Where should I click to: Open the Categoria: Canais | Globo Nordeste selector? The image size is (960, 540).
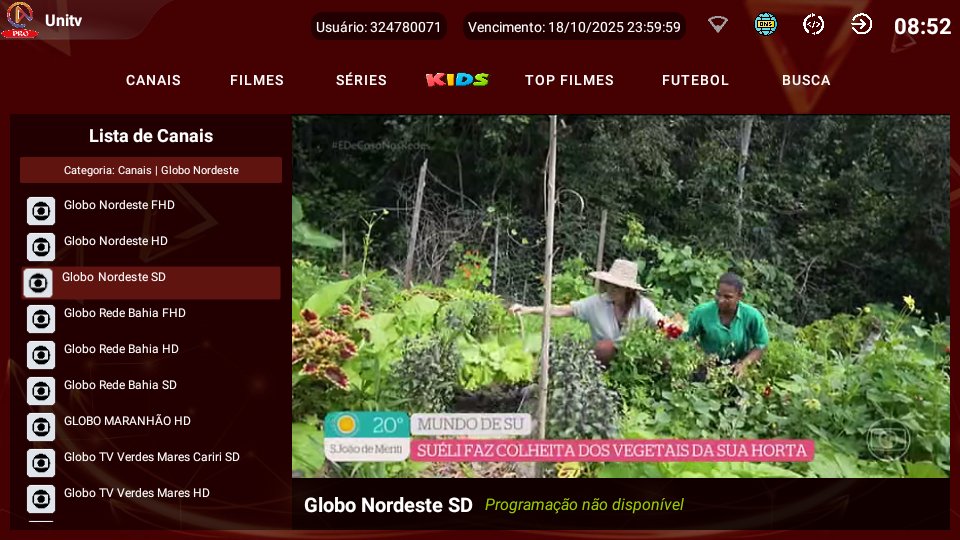pos(151,170)
